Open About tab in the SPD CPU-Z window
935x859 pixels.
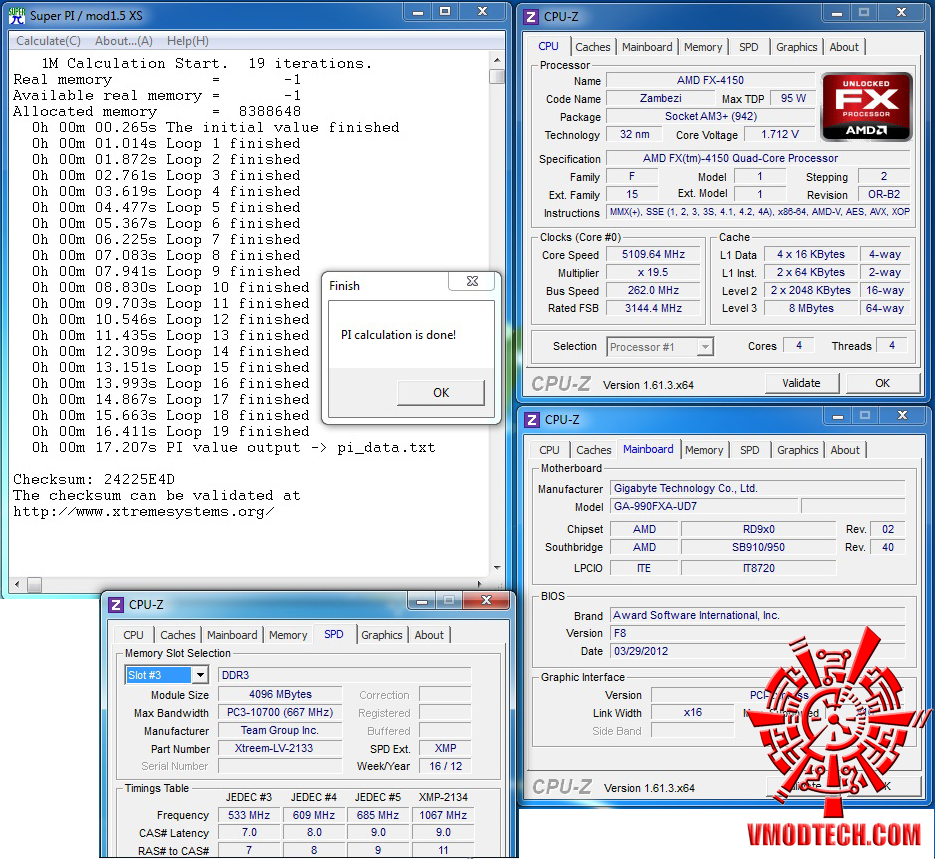tap(429, 635)
